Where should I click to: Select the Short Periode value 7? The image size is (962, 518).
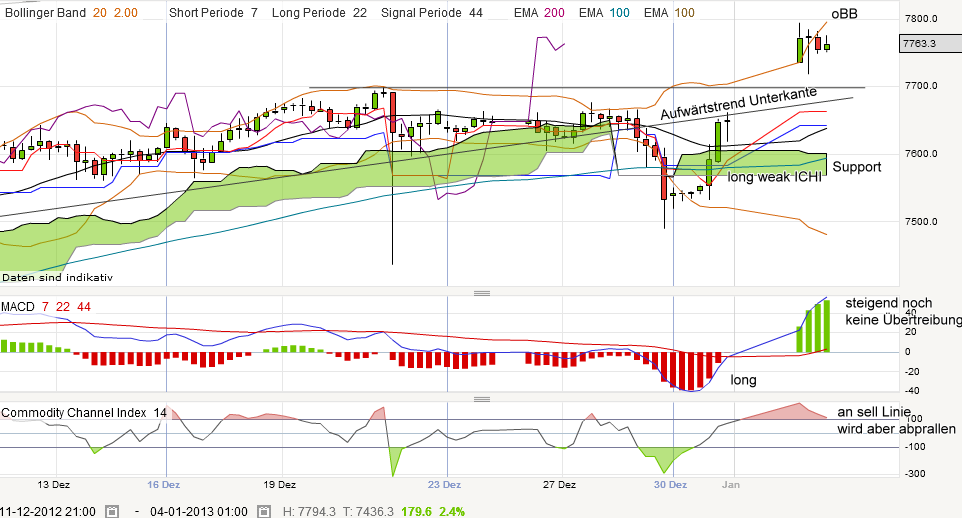pos(254,12)
